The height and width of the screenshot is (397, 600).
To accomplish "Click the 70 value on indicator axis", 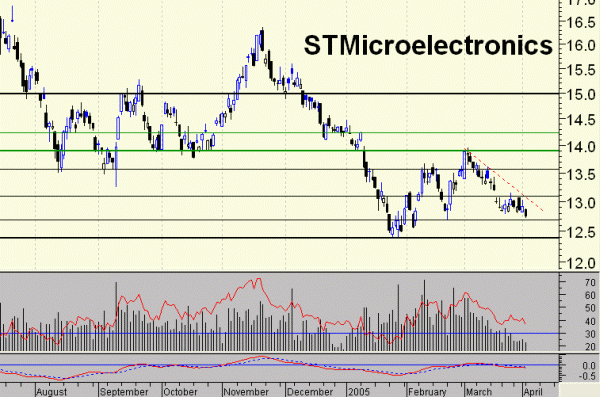I will click(590, 283).
